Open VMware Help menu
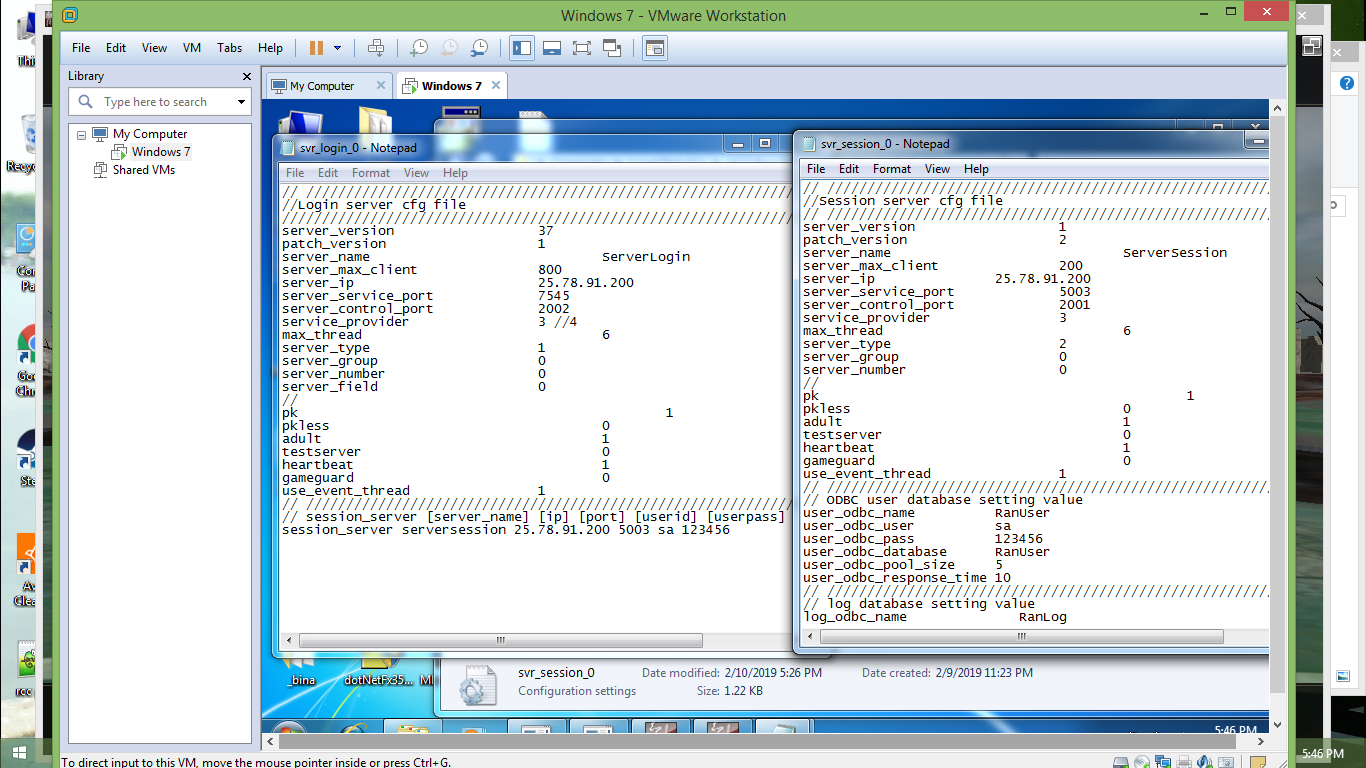The image size is (1366, 768). tap(270, 48)
